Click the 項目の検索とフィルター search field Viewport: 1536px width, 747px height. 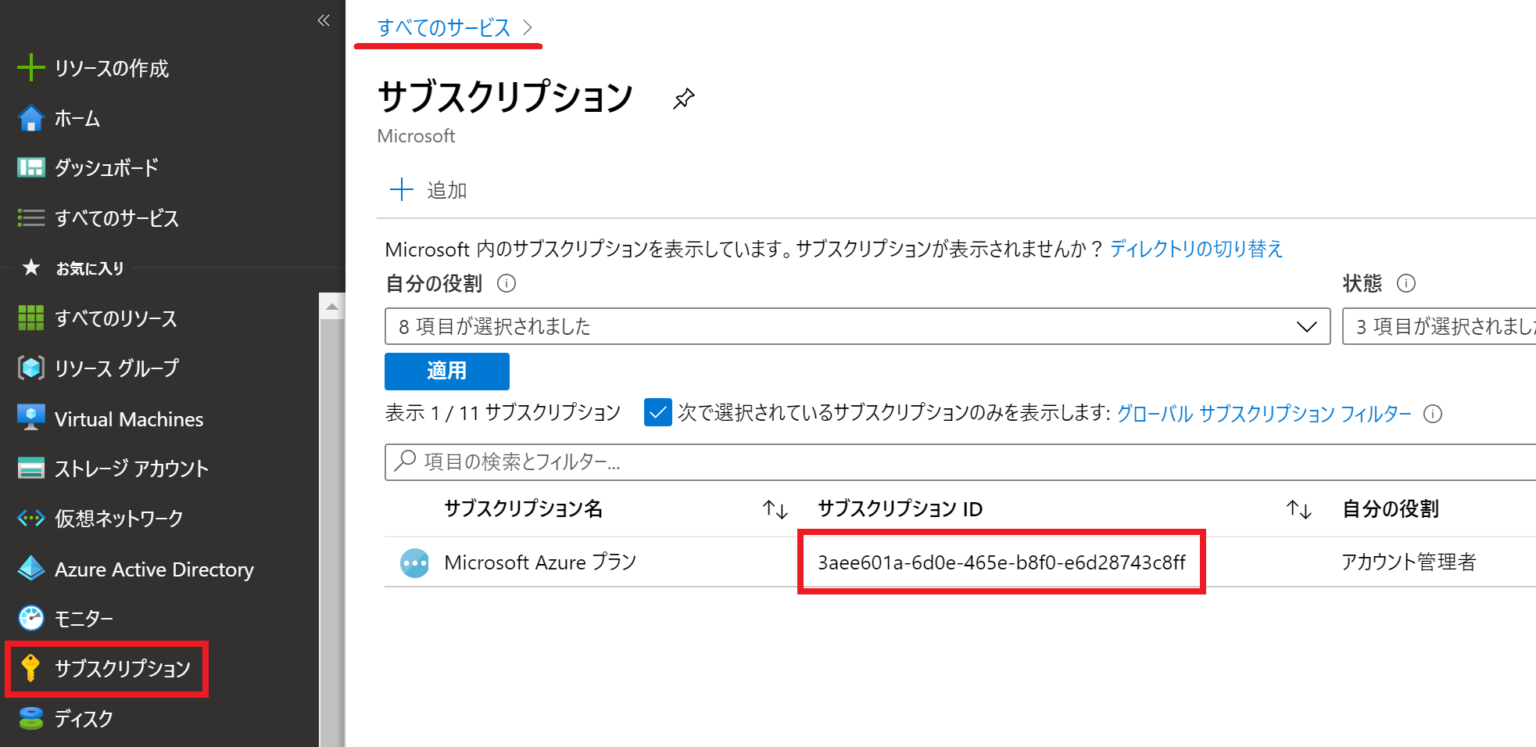(x=960, y=462)
